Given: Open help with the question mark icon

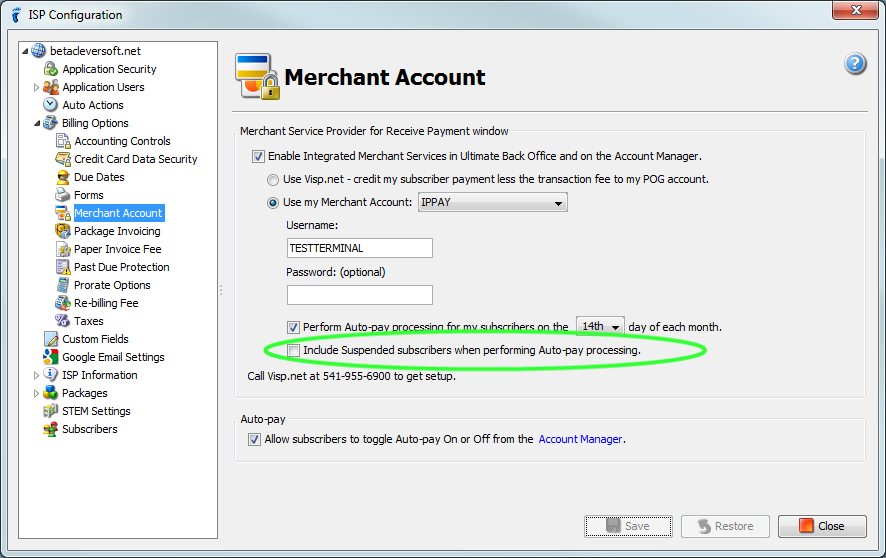Looking at the screenshot, I should pyautogui.click(x=855, y=63).
